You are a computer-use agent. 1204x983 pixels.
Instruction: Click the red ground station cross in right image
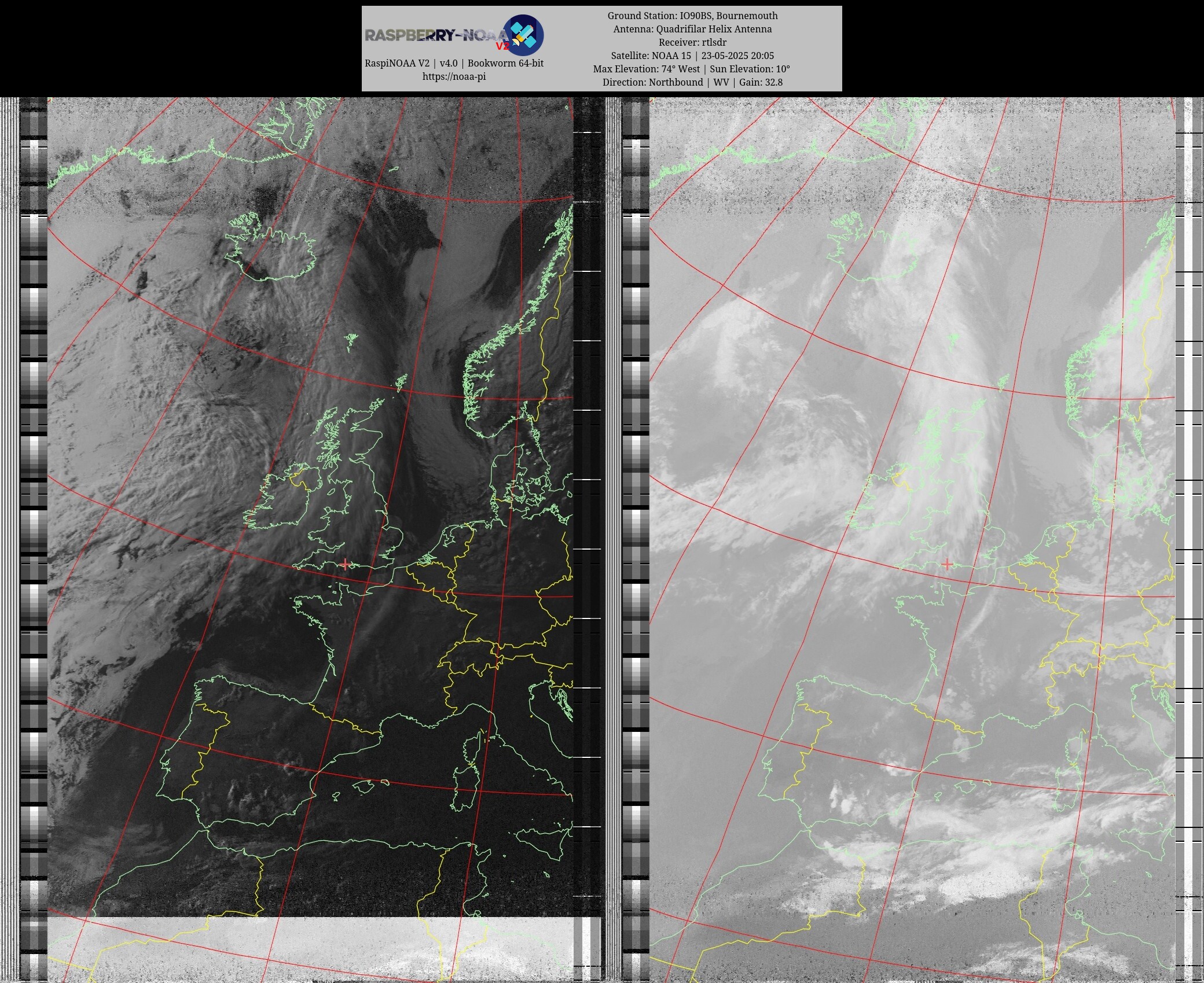pyautogui.click(x=947, y=564)
